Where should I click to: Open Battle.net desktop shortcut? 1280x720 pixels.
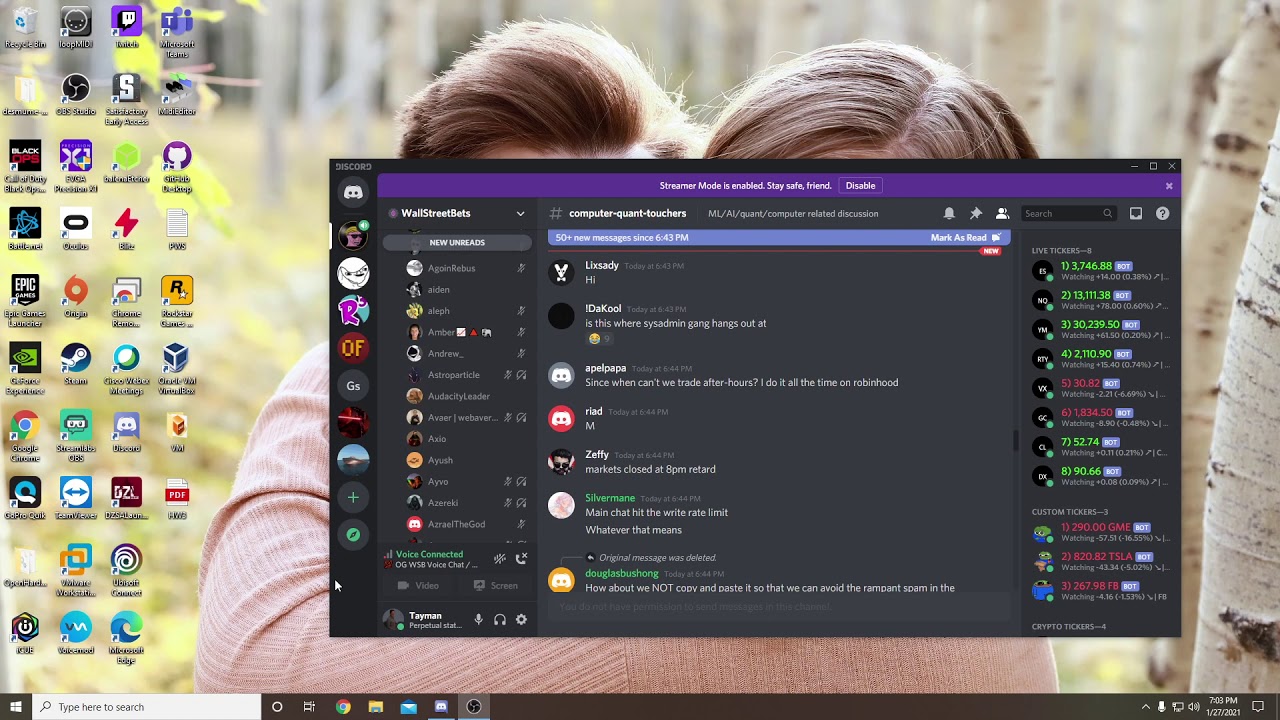pyautogui.click(x=25, y=229)
